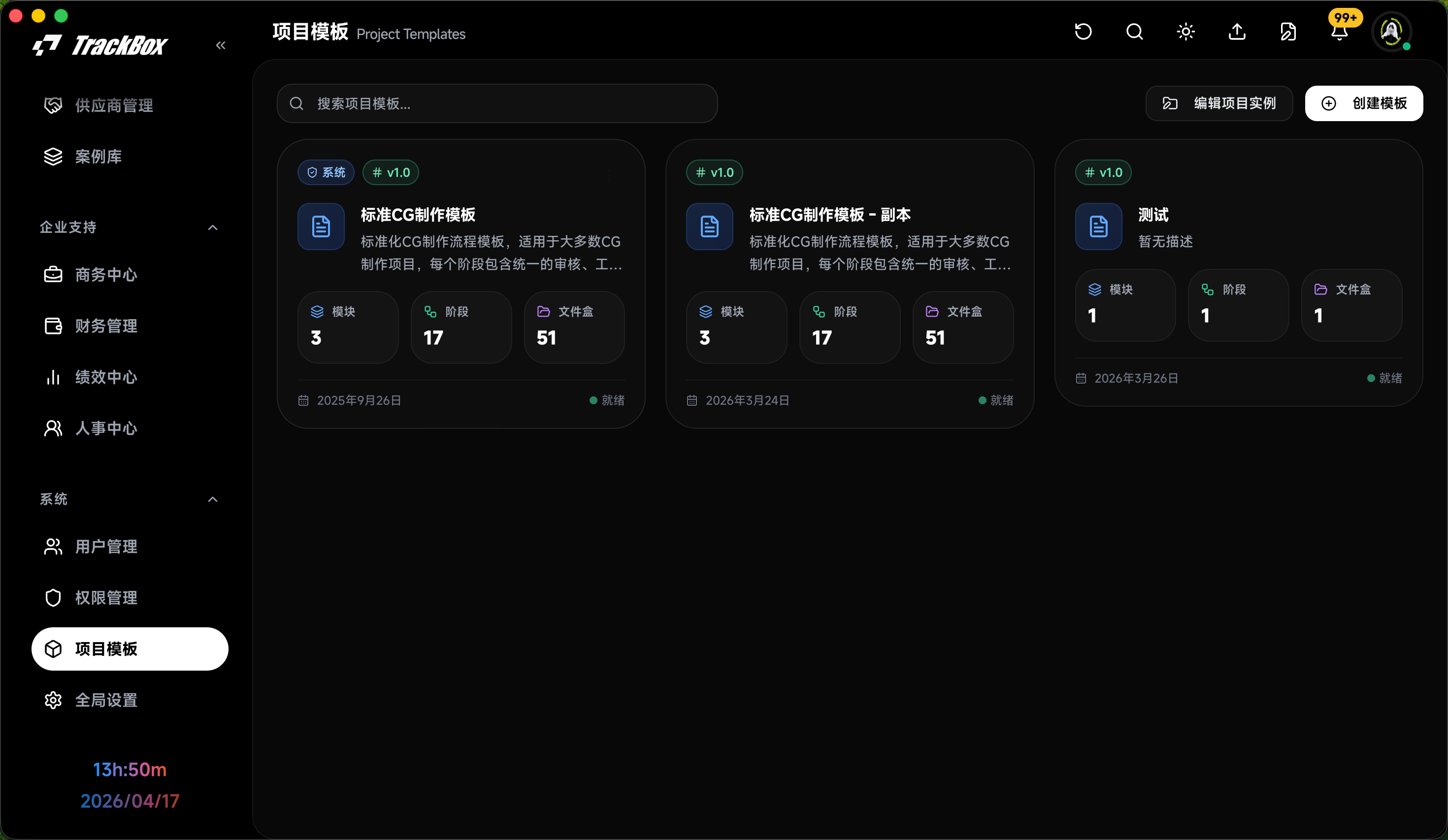
Task: Click 就绪 status on 测试 card
Action: [1385, 378]
